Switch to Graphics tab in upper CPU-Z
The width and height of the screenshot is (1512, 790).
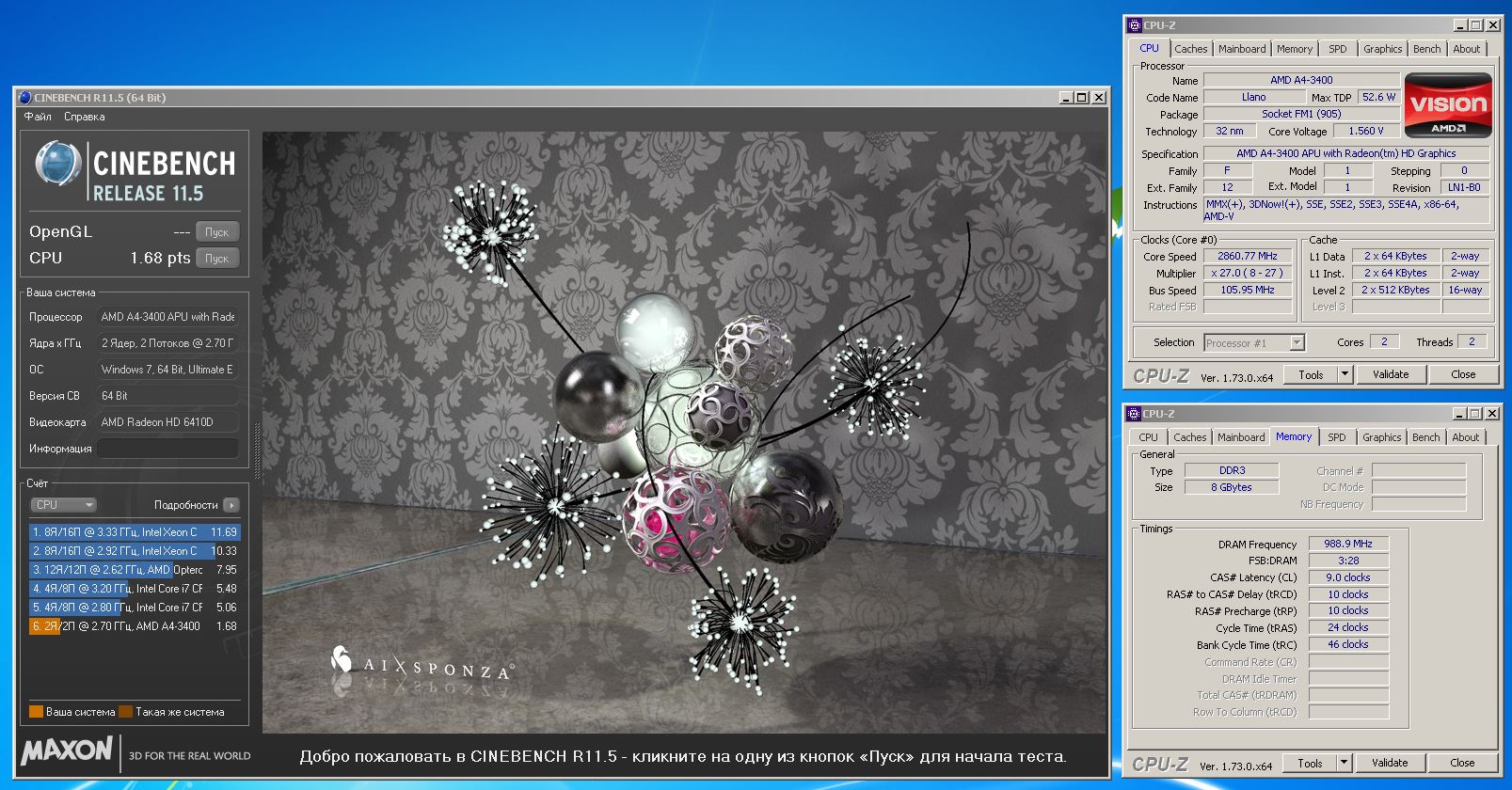(x=1382, y=49)
